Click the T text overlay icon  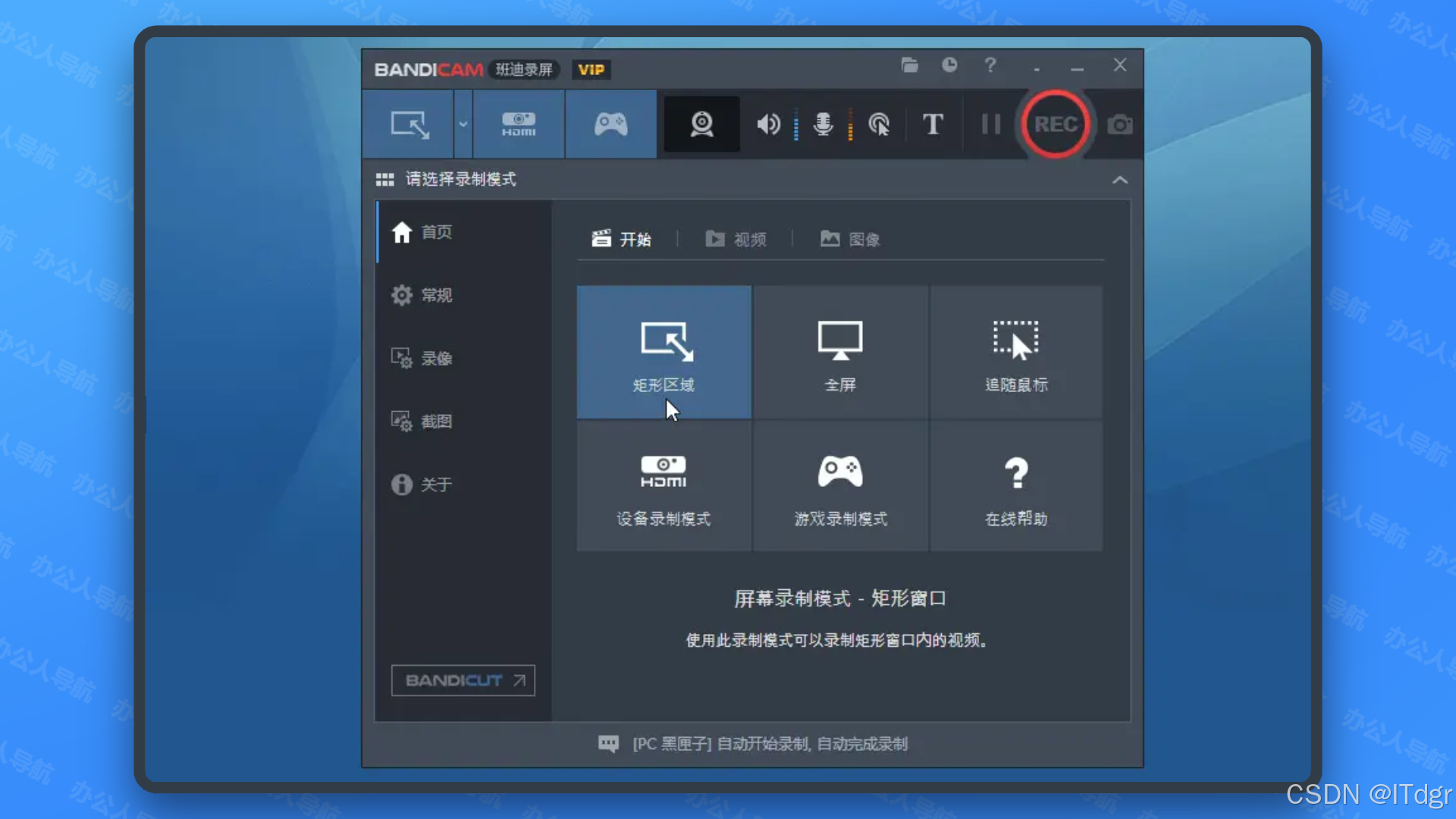click(x=933, y=124)
